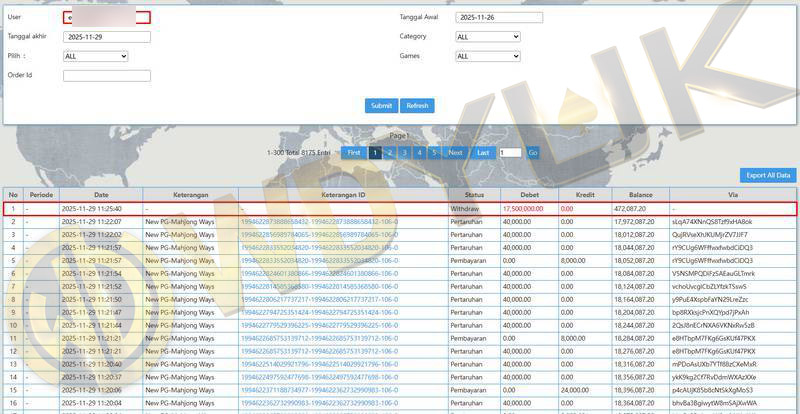The height and width of the screenshot is (414, 800).
Task: Click the First page button
Action: (x=354, y=152)
